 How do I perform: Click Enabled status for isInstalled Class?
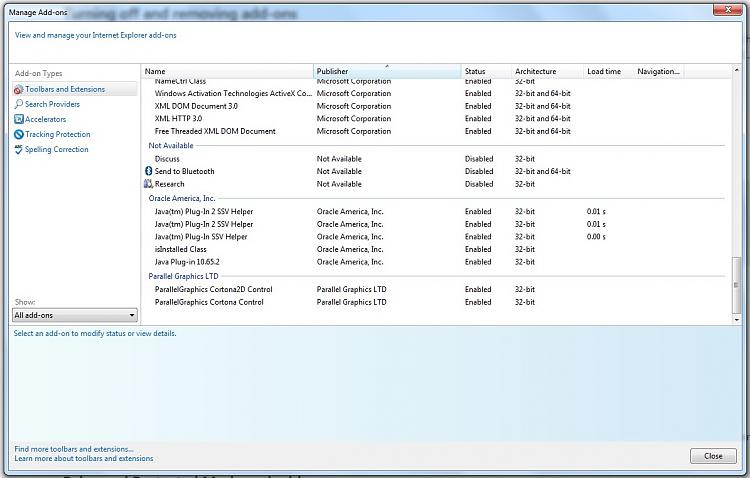pos(478,249)
